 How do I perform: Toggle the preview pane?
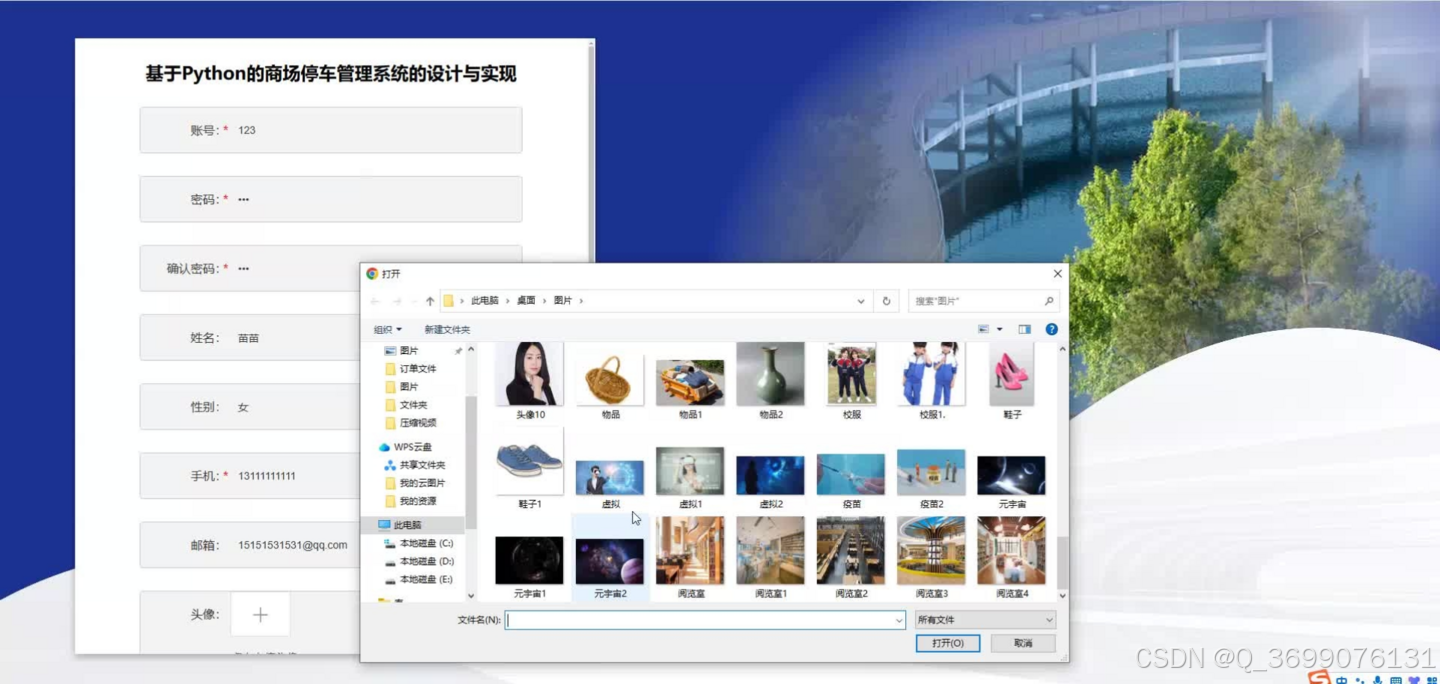click(x=1024, y=329)
